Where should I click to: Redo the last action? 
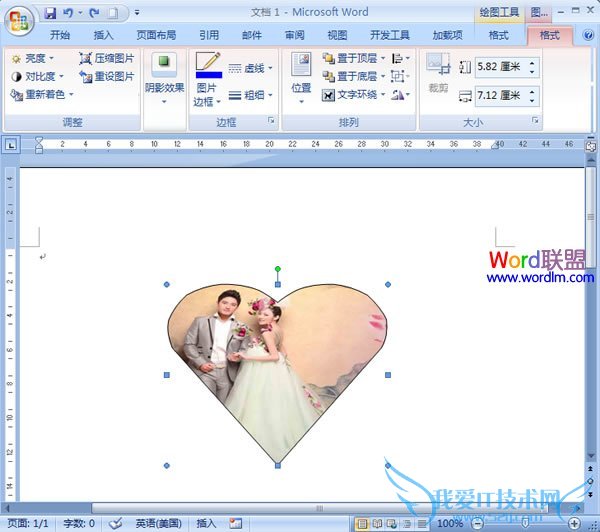click(x=94, y=13)
